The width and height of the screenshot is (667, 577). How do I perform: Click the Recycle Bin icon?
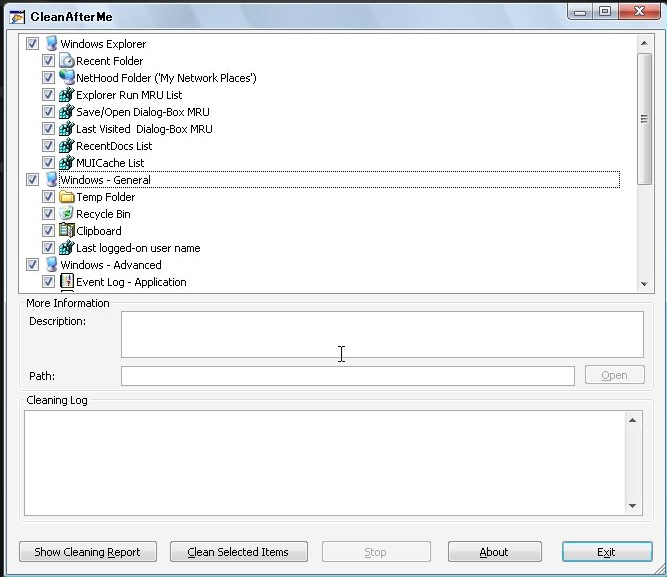(x=67, y=214)
